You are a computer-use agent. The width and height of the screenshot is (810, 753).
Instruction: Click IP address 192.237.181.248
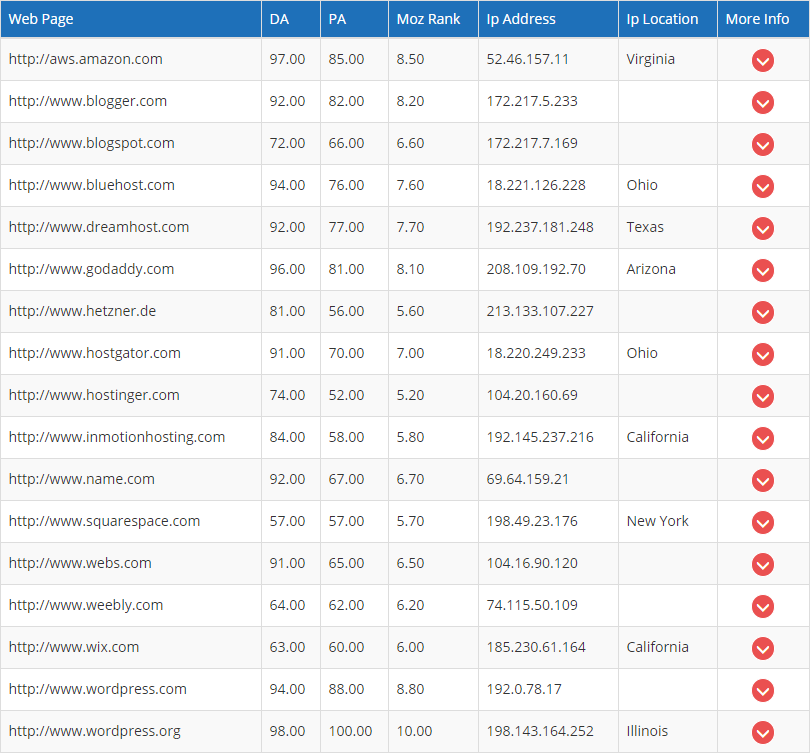(x=540, y=227)
